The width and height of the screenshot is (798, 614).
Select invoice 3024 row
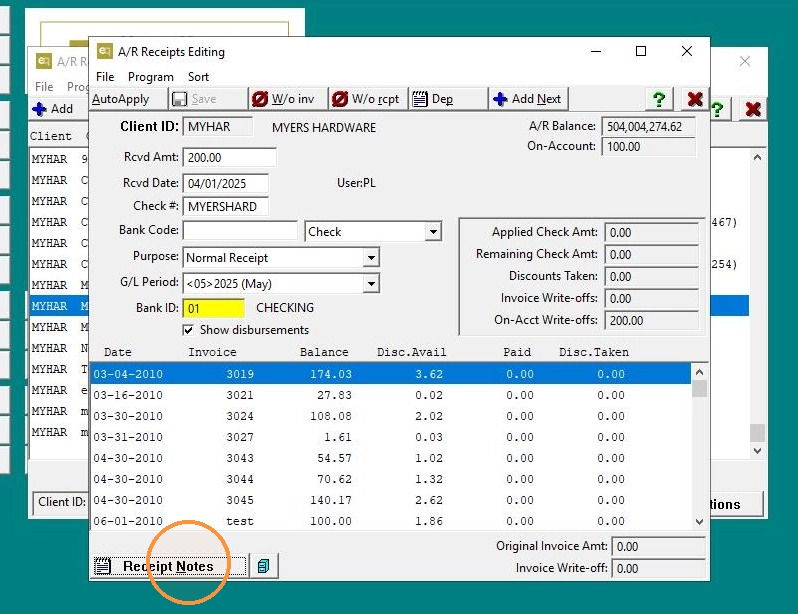point(390,416)
